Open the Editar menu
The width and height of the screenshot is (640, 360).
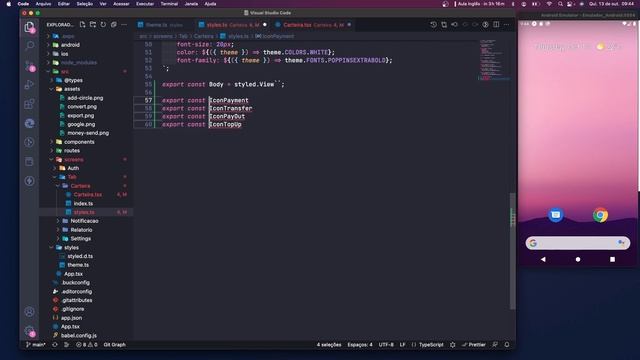click(64, 4)
